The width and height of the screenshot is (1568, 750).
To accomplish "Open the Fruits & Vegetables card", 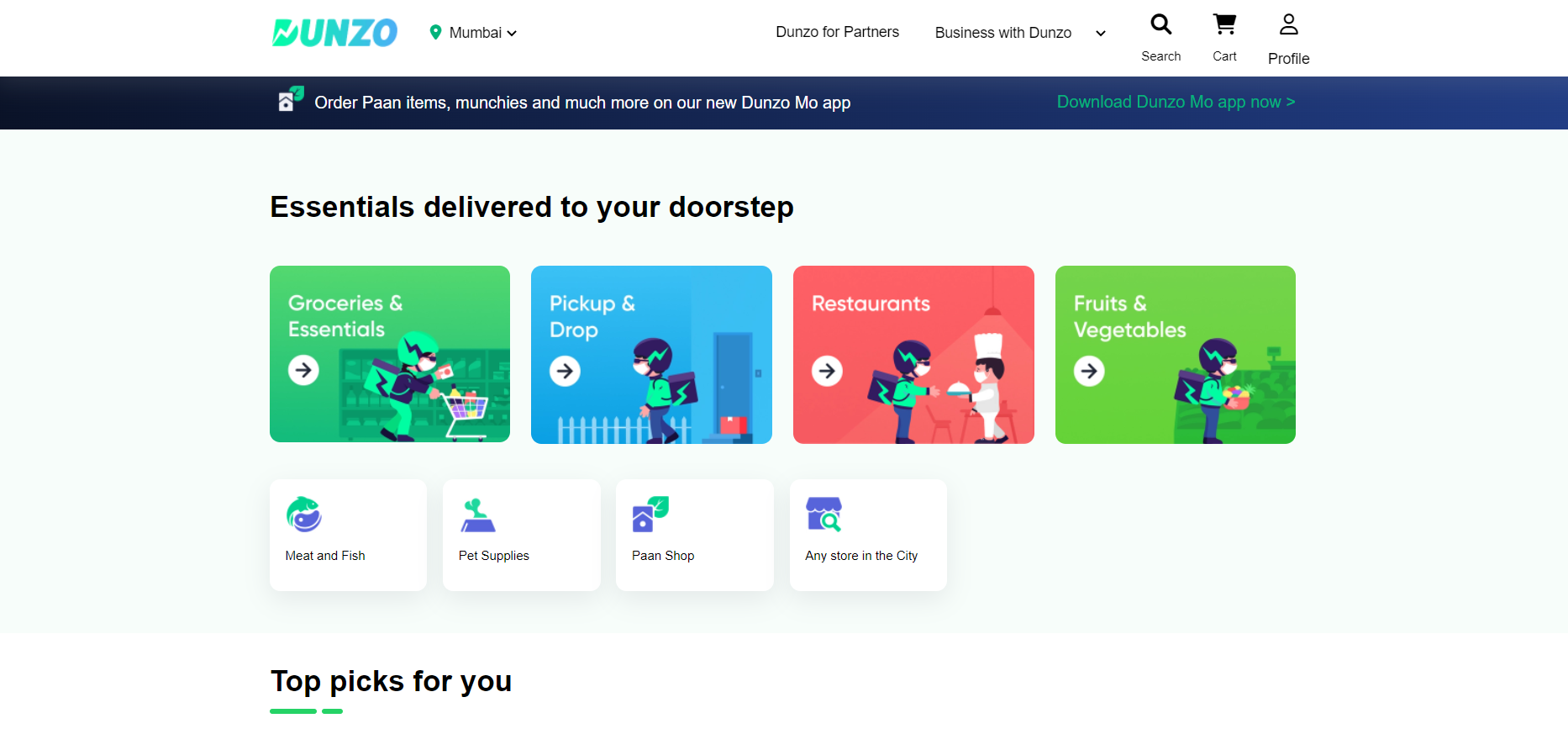I will coord(1175,355).
